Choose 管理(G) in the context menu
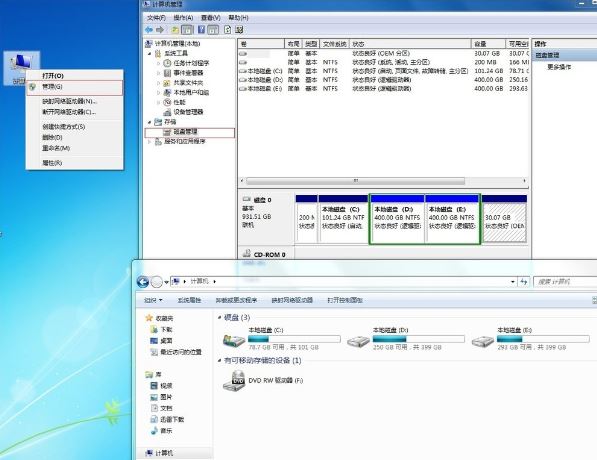 [75, 87]
